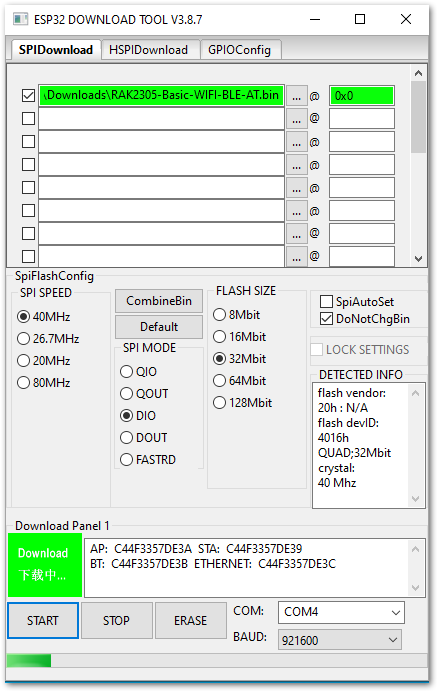
Task: Open the COM port dropdown
Action: coord(341,612)
